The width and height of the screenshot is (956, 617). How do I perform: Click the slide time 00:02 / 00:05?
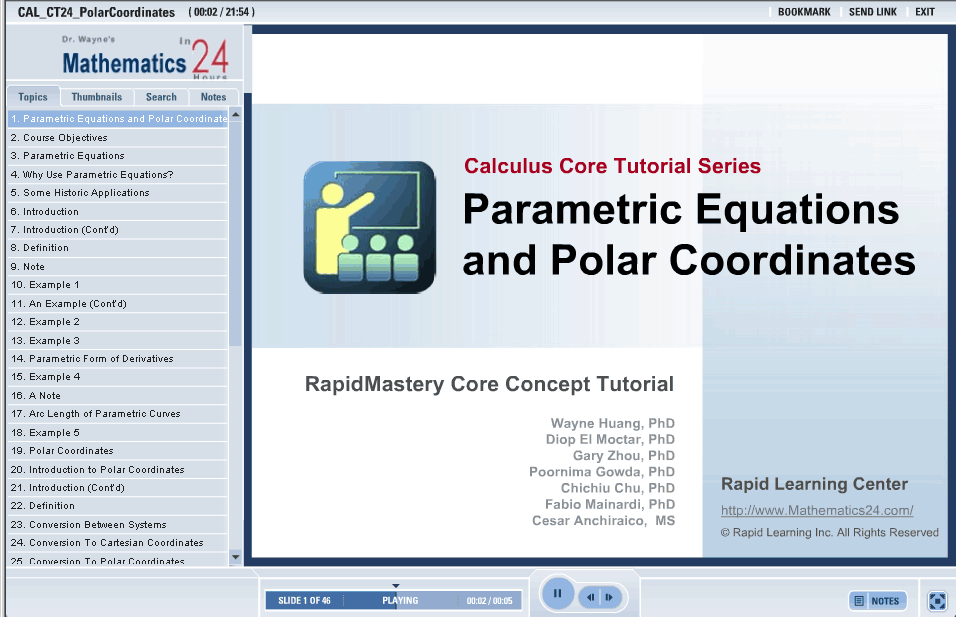click(490, 601)
